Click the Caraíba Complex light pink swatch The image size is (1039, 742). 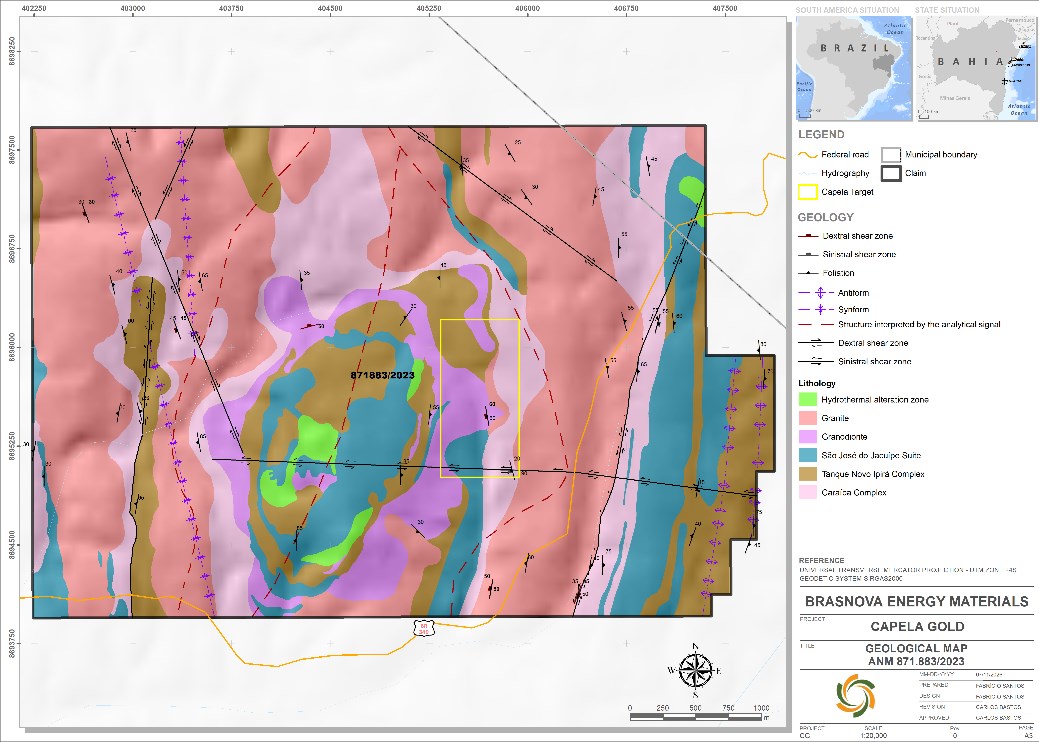[807, 492]
